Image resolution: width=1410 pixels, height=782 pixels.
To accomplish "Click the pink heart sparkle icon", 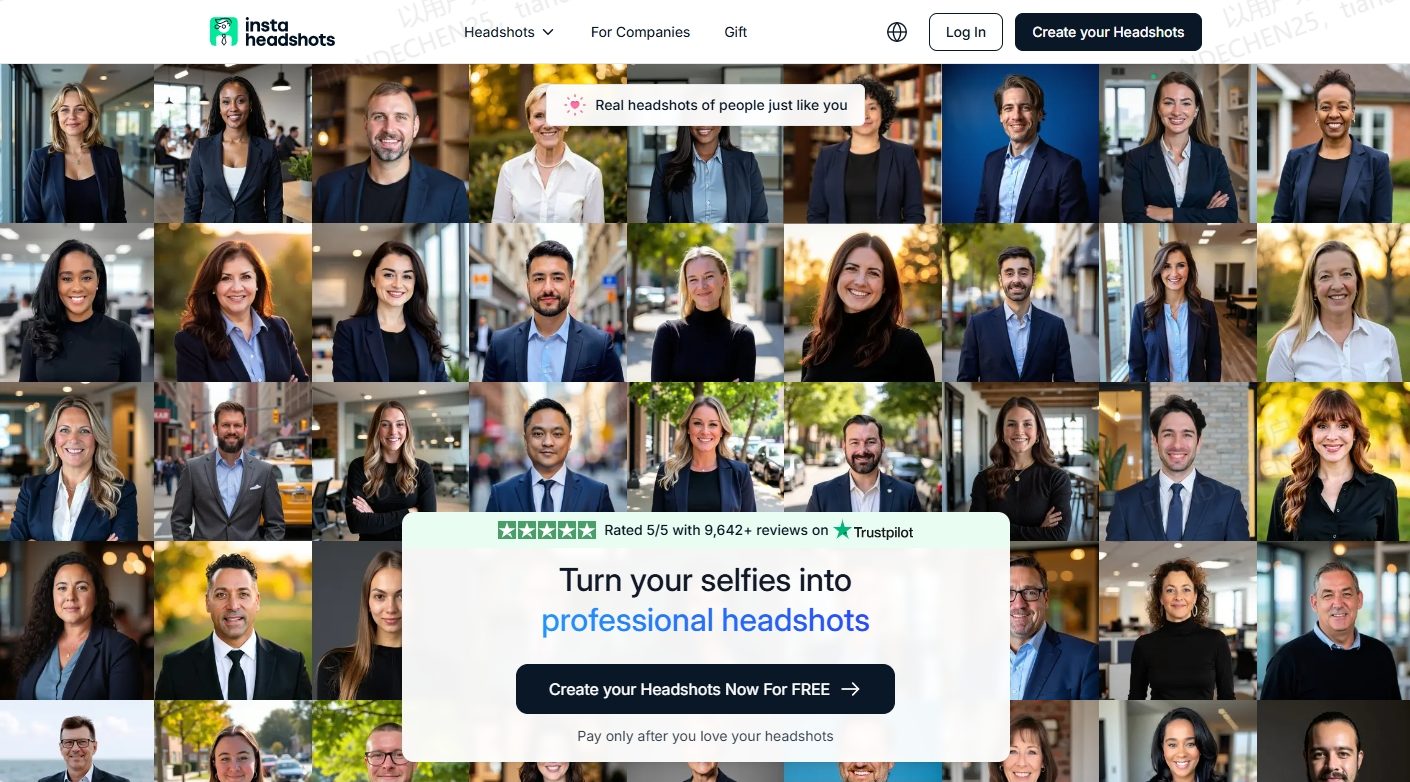I will point(574,105).
